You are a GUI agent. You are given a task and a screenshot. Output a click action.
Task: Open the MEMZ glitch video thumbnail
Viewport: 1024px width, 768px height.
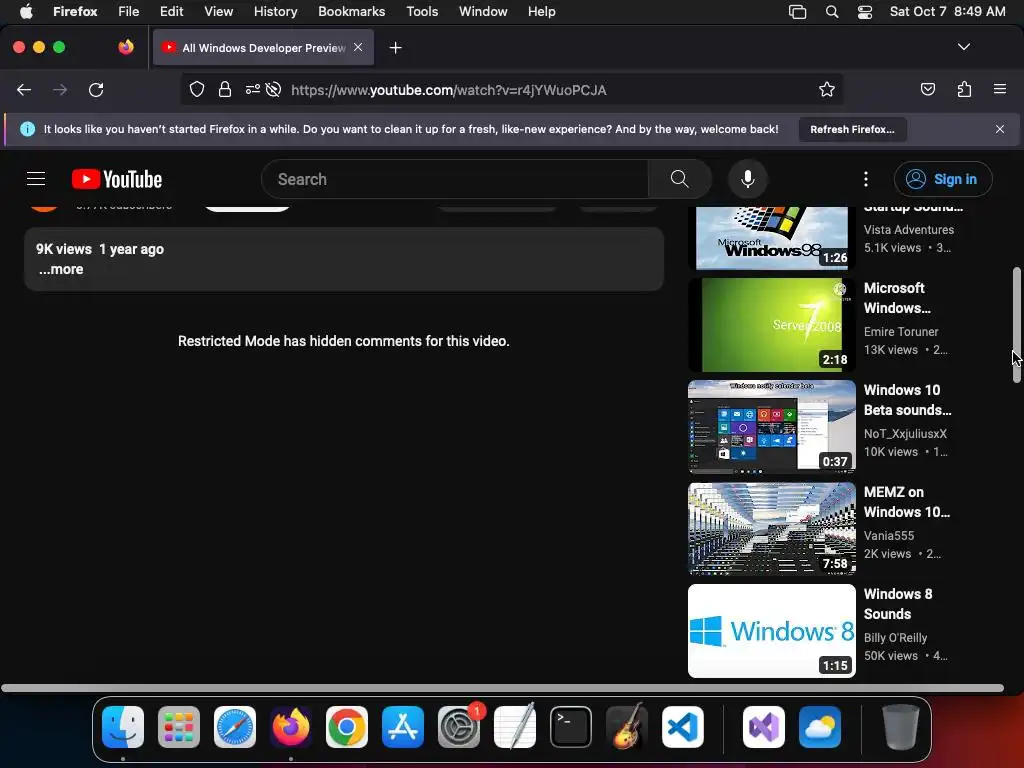point(771,529)
